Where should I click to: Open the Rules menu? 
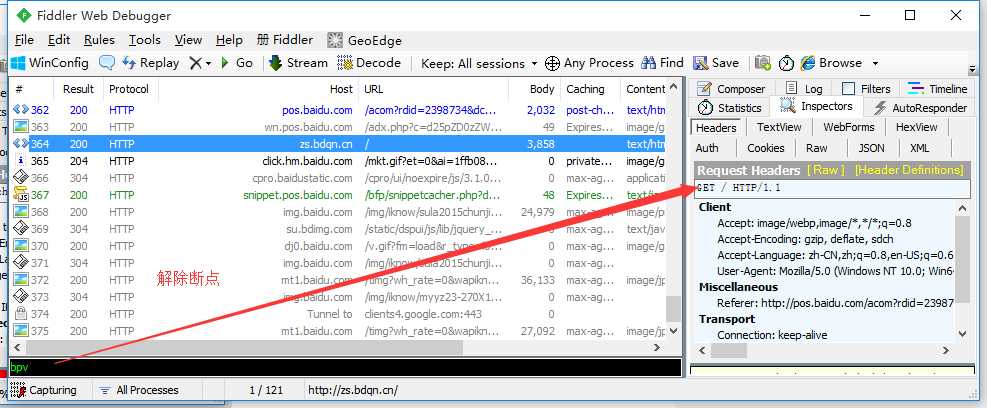click(x=99, y=40)
